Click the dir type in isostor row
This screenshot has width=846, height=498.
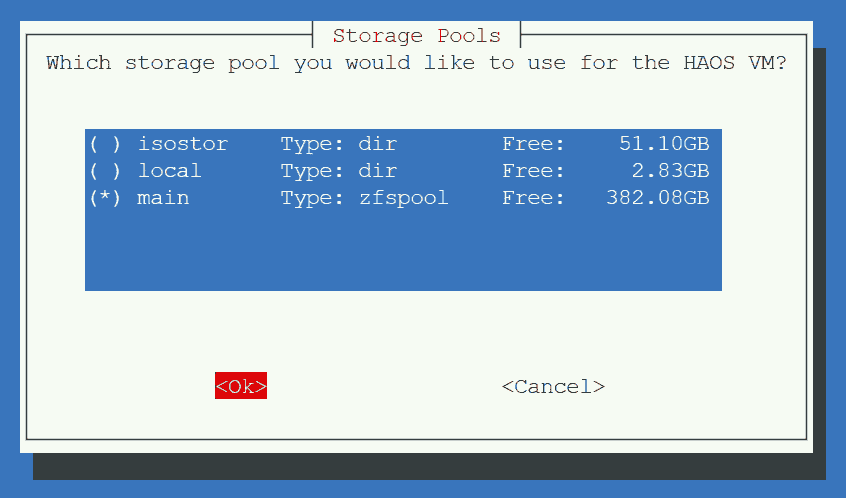point(378,144)
